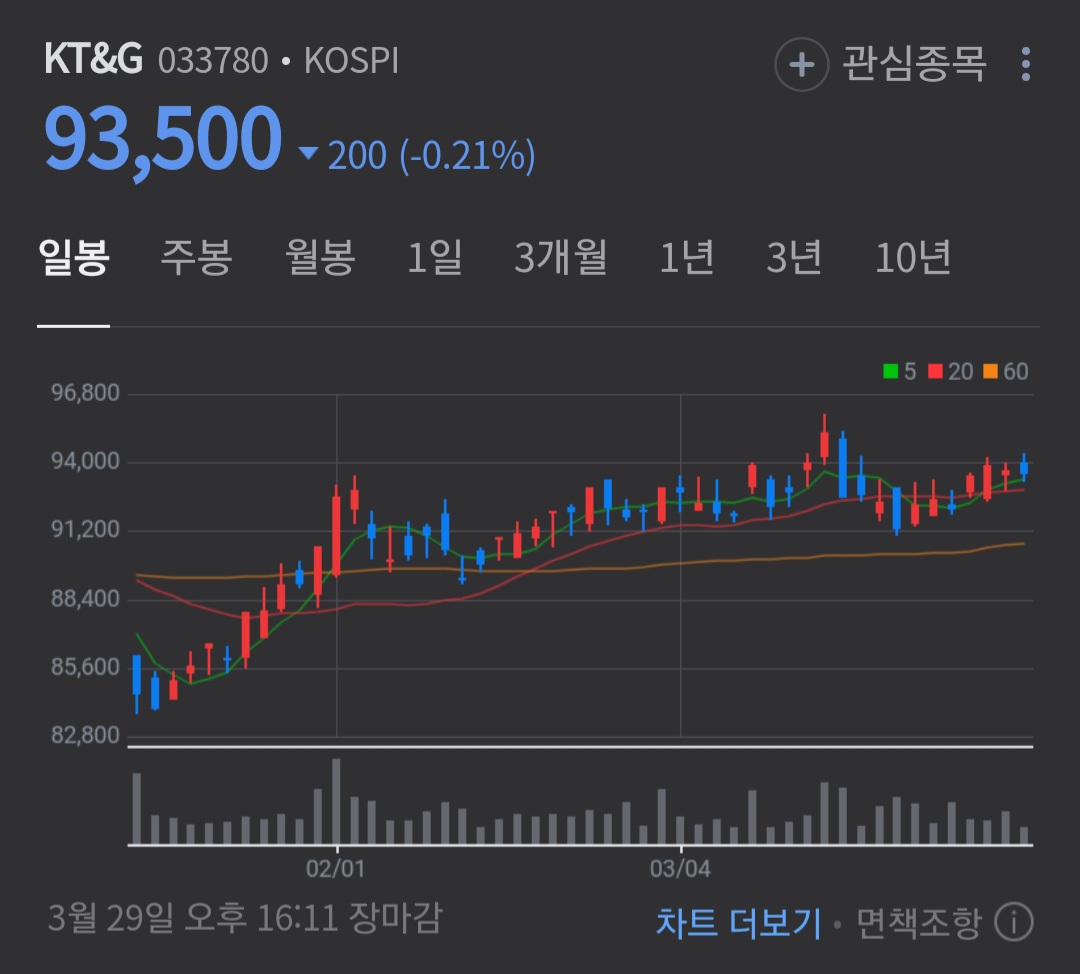
Task: Open the 면책조항 disclaimer link
Action: [x=918, y=922]
